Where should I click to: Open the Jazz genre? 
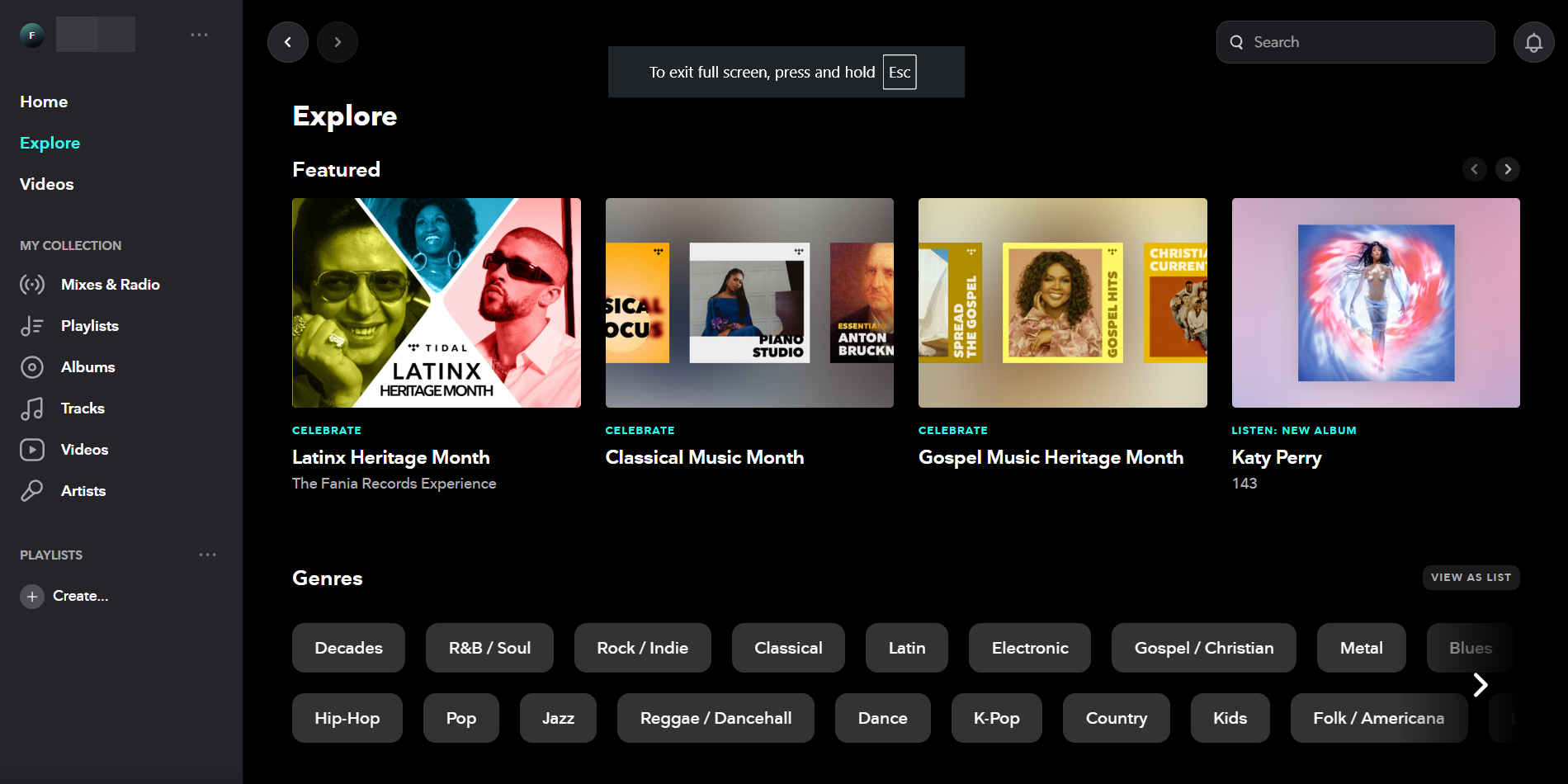[558, 718]
